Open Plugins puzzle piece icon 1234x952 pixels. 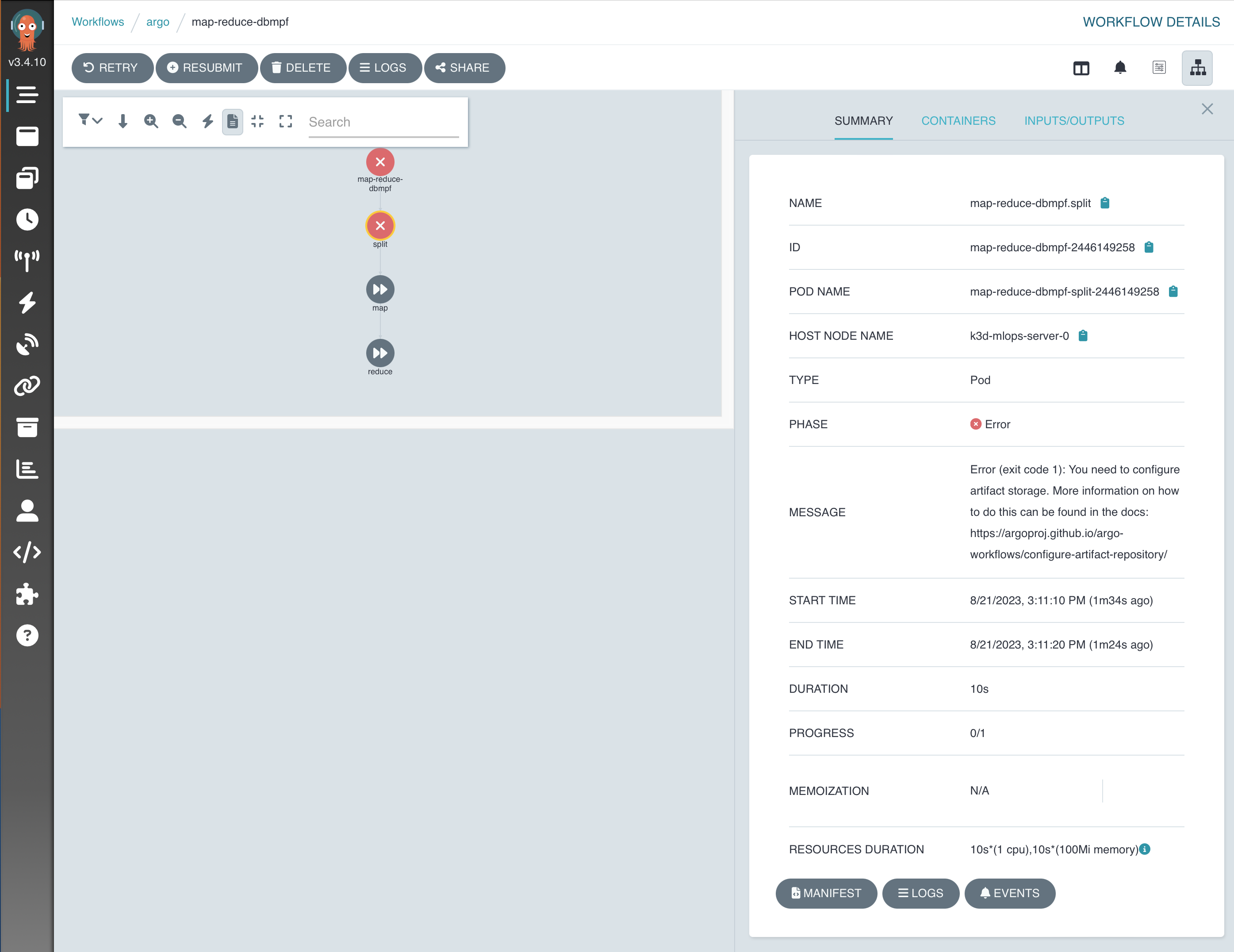[x=27, y=594]
